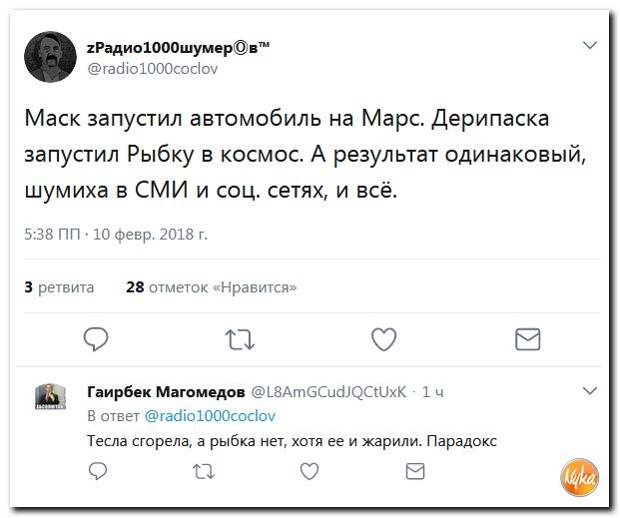Retweet Гаирбек Магомедов's reply
The height and width of the screenshot is (518, 620).
(204, 471)
